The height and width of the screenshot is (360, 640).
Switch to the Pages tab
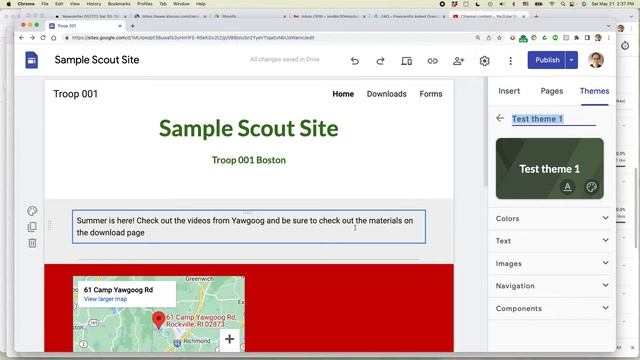[551, 91]
